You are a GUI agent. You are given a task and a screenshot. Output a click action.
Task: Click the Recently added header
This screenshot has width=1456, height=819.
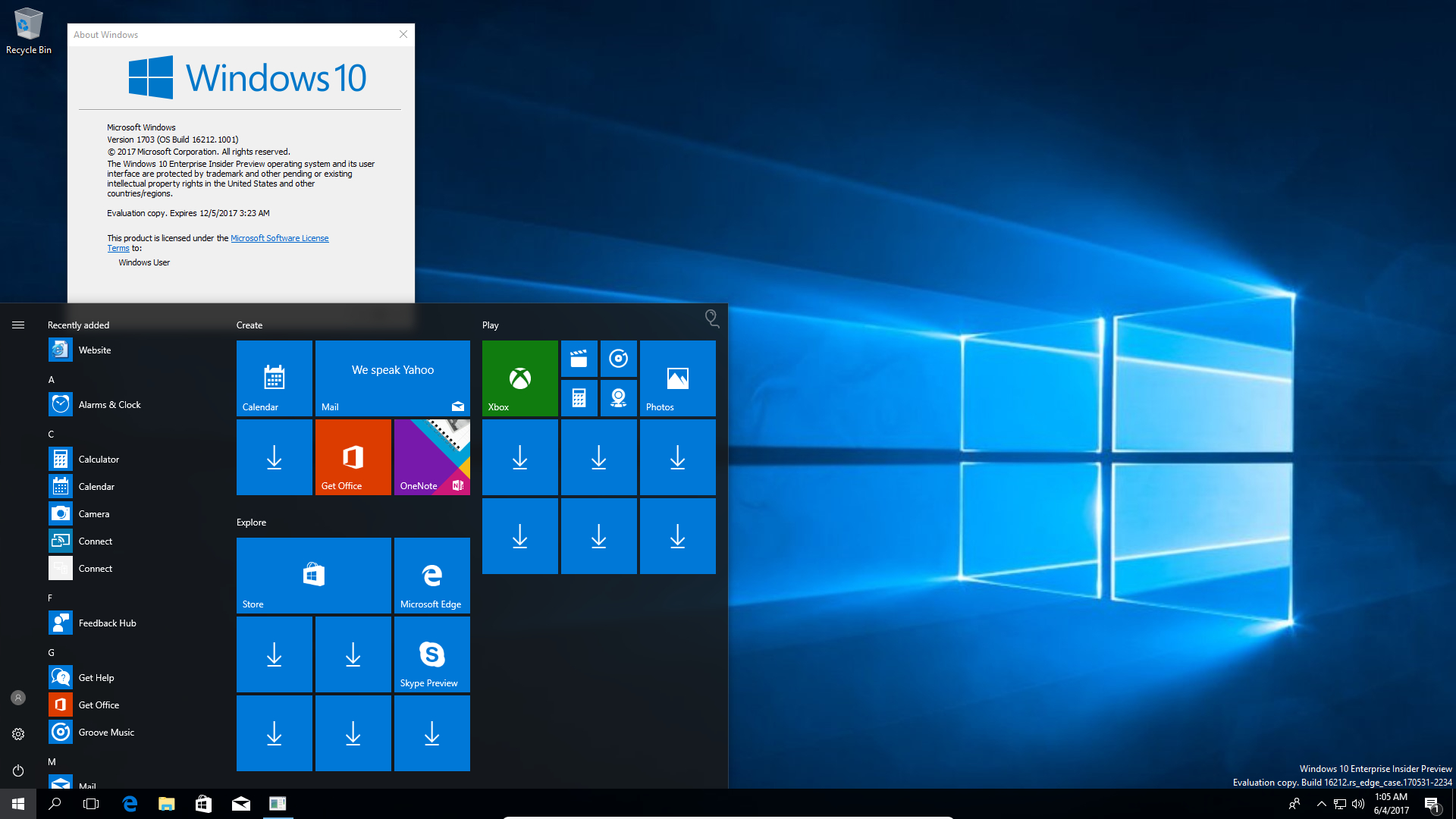79,325
